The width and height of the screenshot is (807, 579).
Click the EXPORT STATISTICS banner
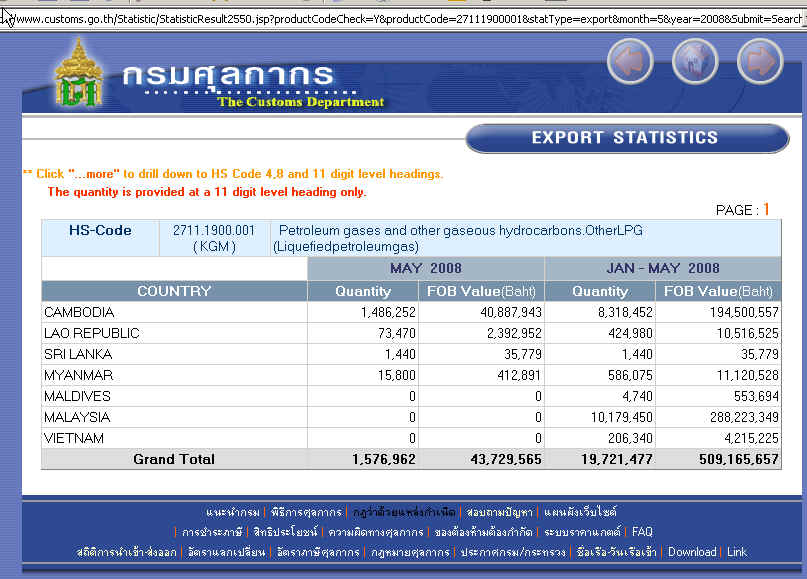click(627, 138)
